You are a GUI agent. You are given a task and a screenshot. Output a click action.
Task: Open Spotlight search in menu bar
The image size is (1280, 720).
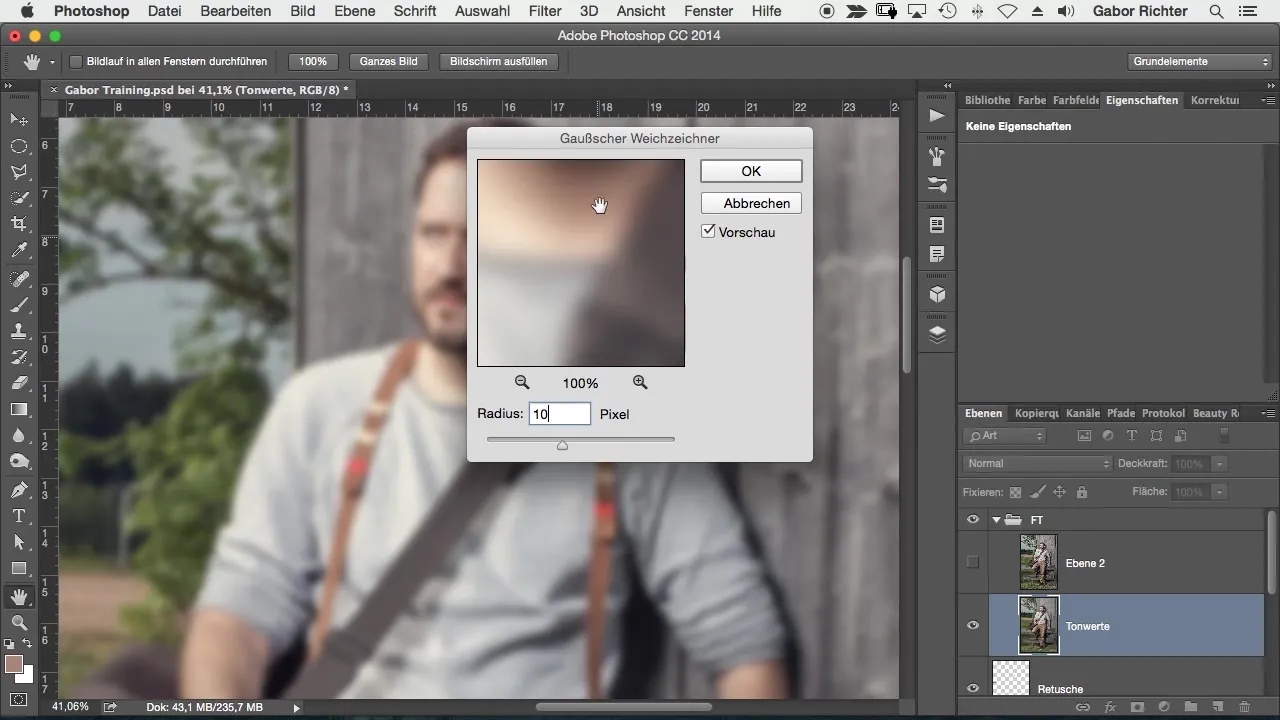click(x=1216, y=12)
